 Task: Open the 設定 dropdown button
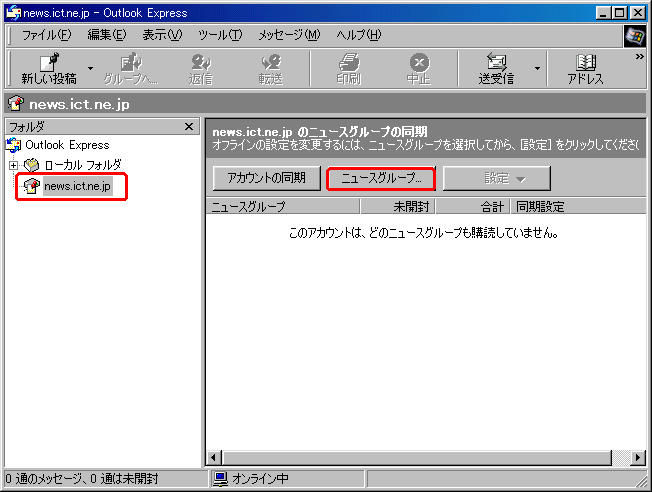coord(496,178)
